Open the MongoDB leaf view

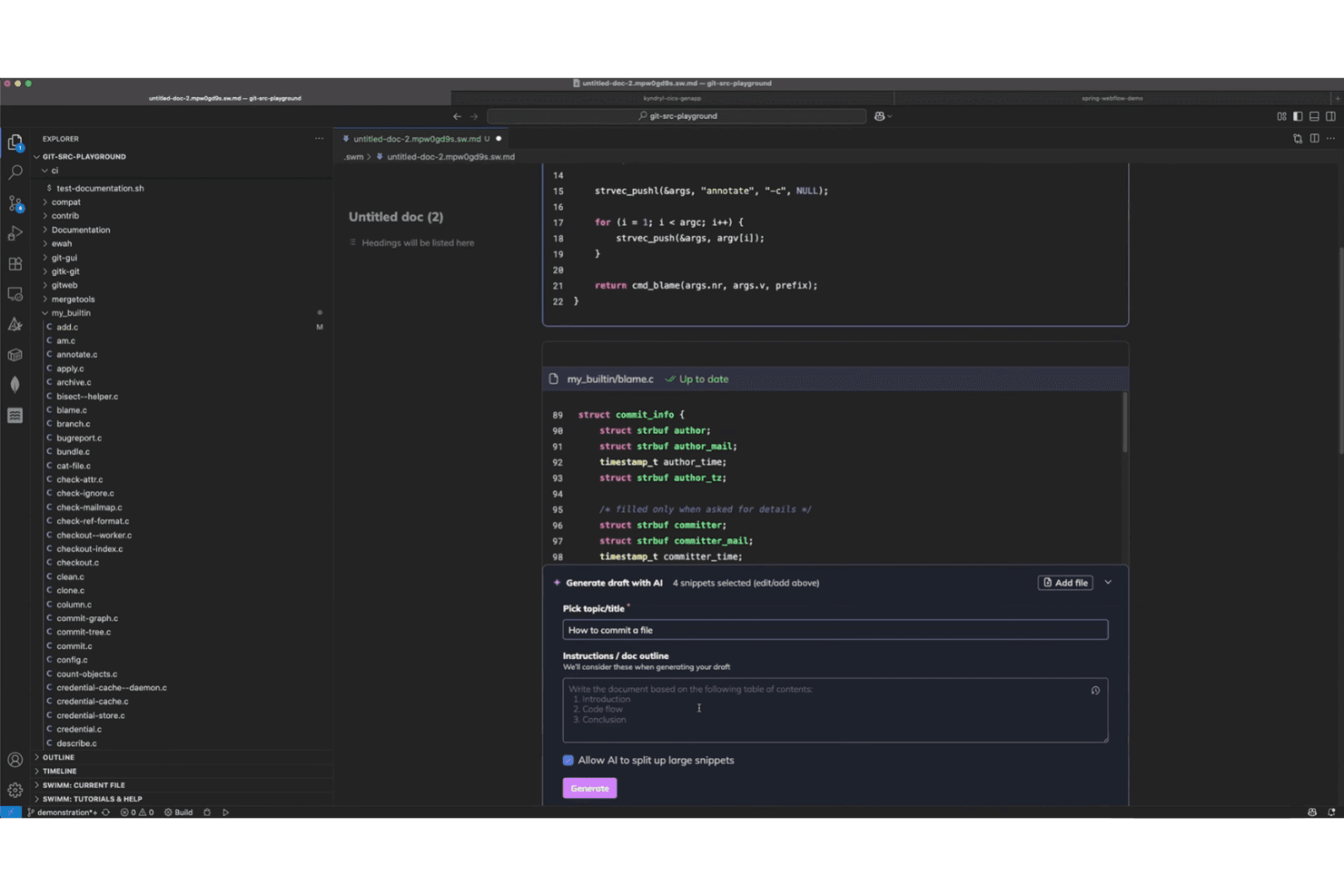[x=15, y=384]
